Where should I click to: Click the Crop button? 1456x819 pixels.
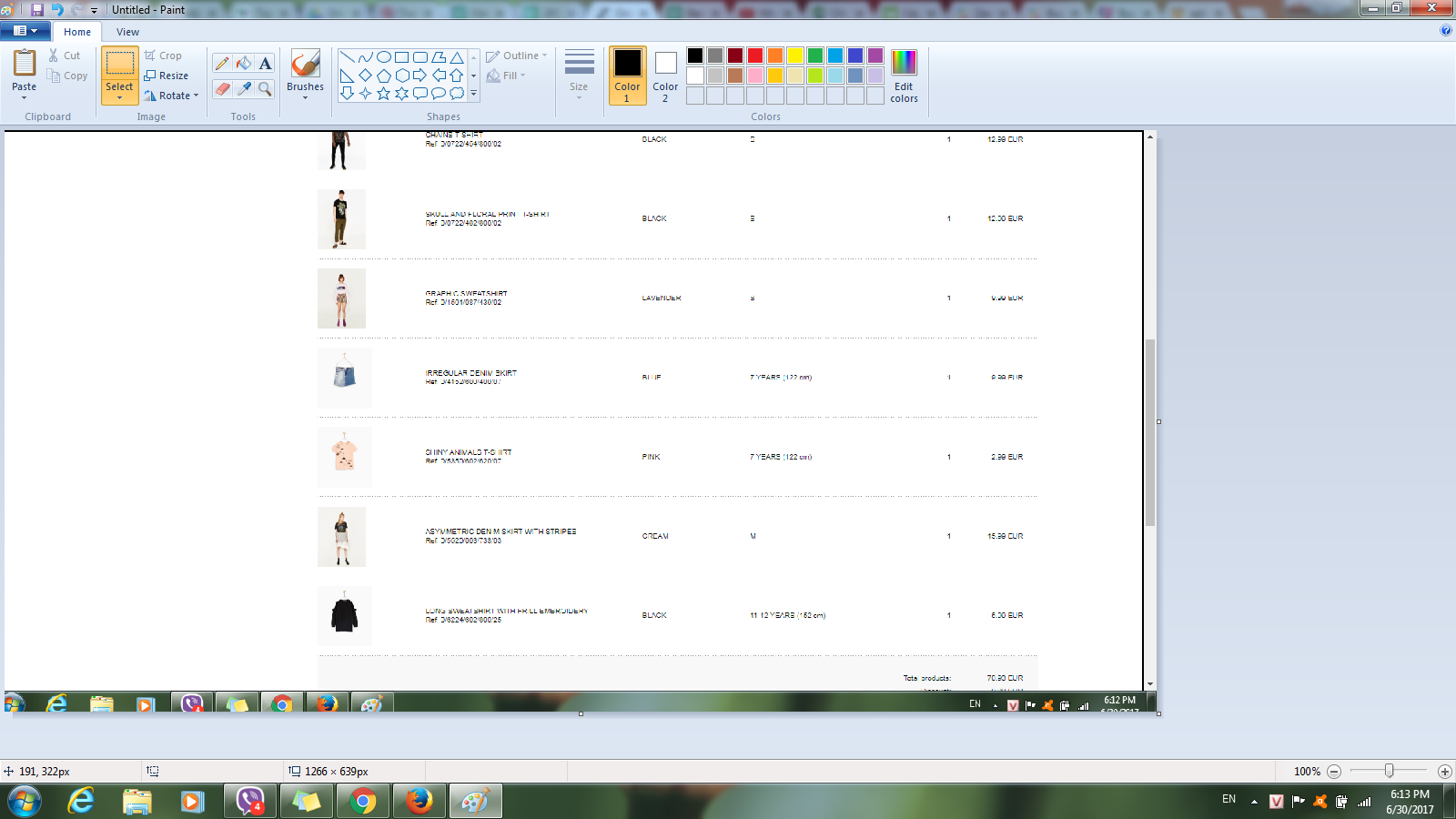tap(164, 56)
